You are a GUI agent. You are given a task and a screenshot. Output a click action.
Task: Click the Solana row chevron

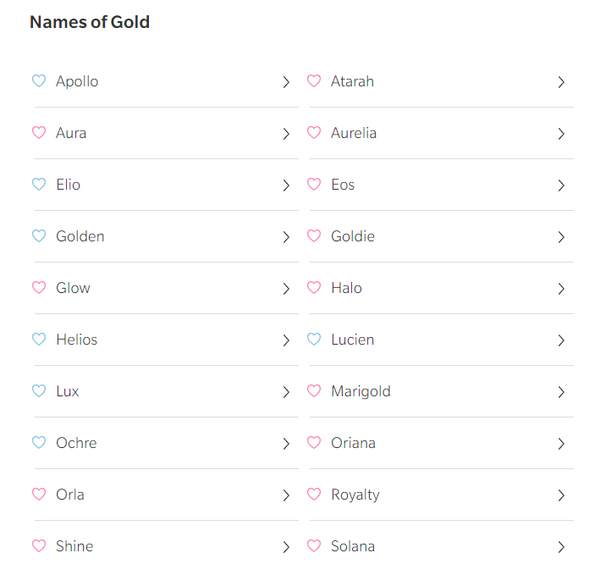point(561,547)
